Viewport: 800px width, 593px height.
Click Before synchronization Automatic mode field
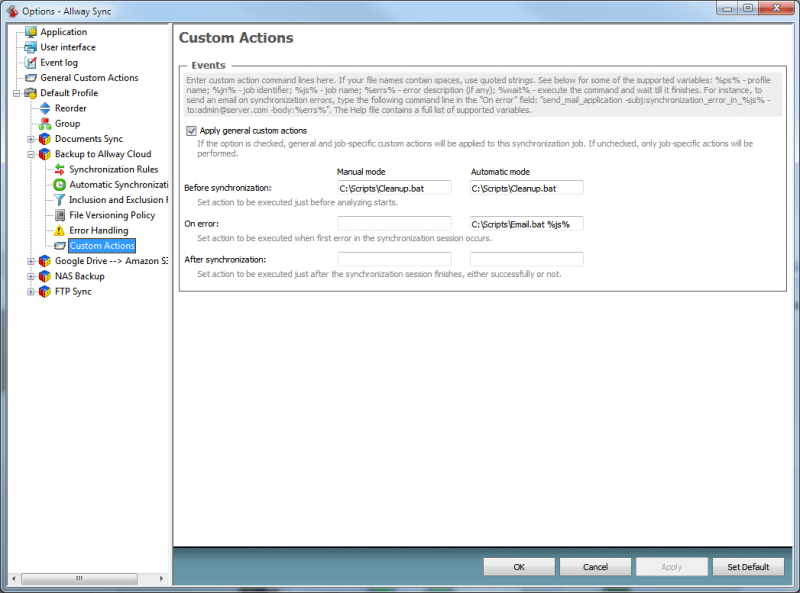pyautogui.click(x=527, y=188)
